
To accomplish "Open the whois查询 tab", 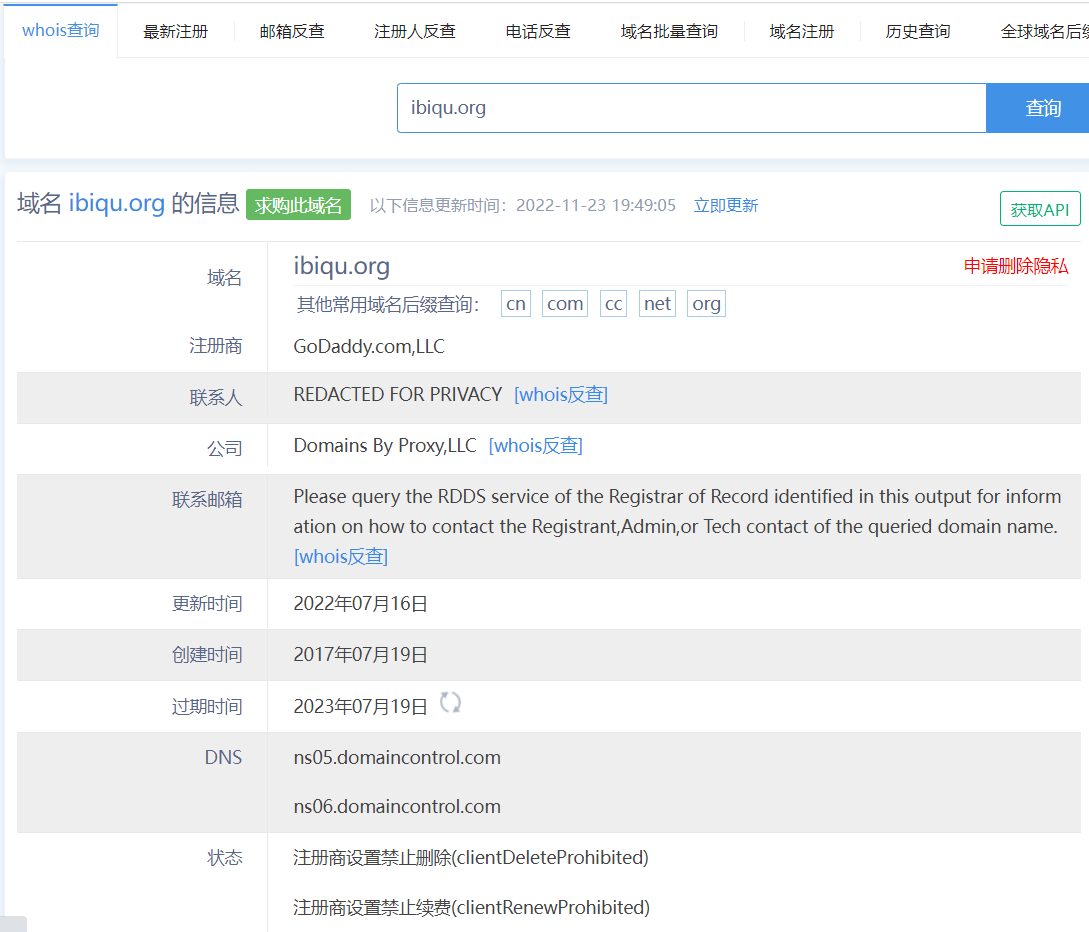I will click(x=61, y=31).
